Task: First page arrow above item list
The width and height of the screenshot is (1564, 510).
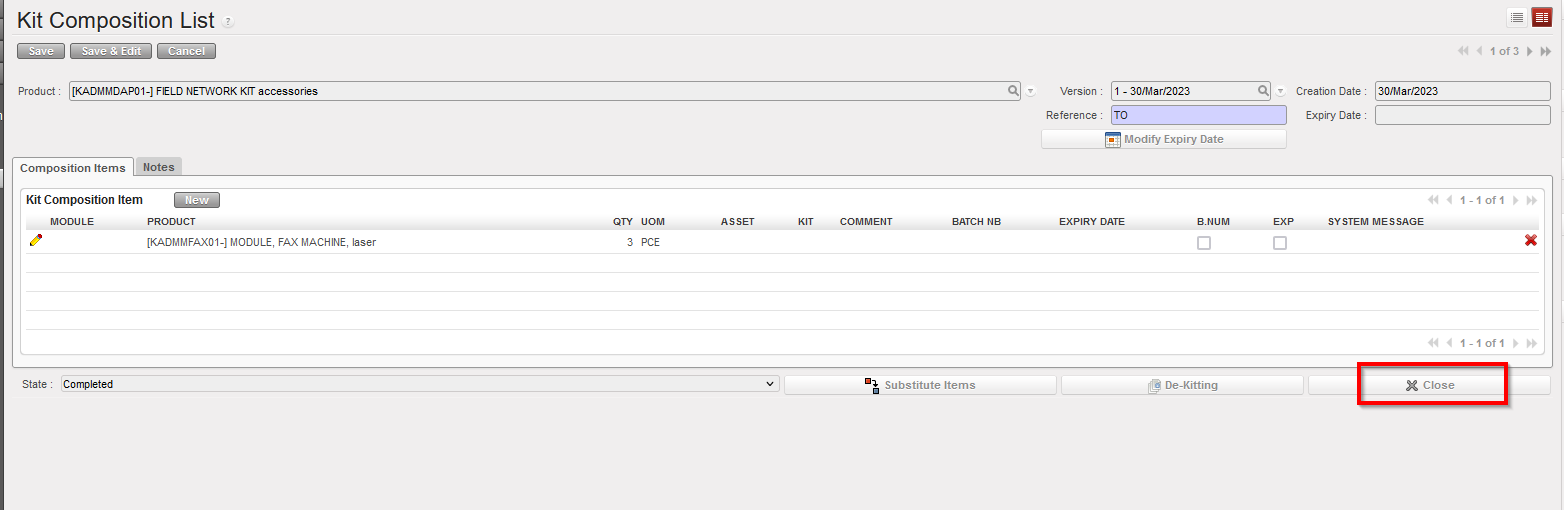Action: [1434, 200]
